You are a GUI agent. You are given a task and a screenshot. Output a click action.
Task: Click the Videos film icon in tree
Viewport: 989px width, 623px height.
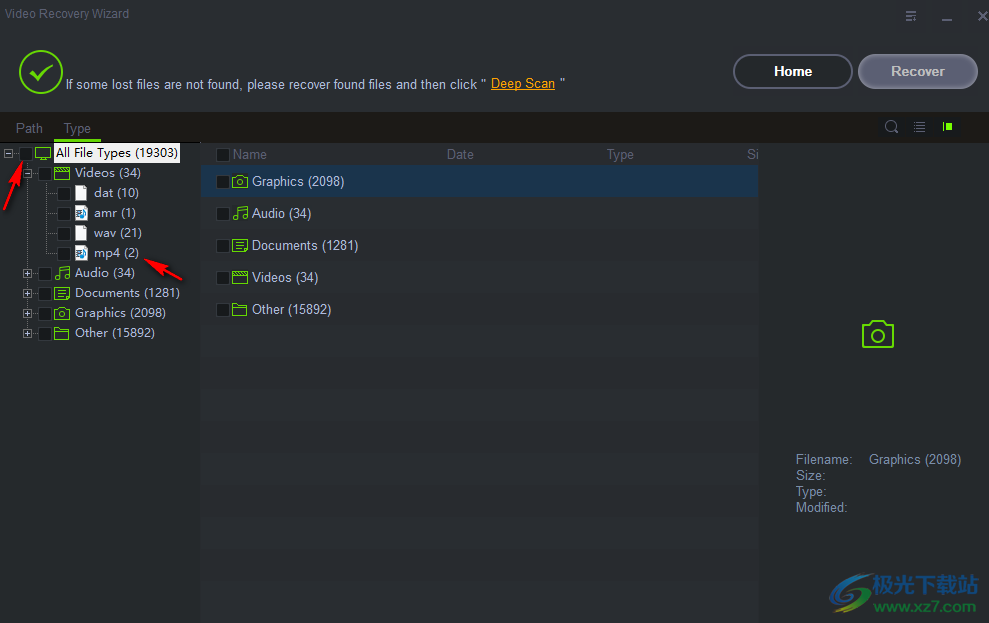point(62,173)
